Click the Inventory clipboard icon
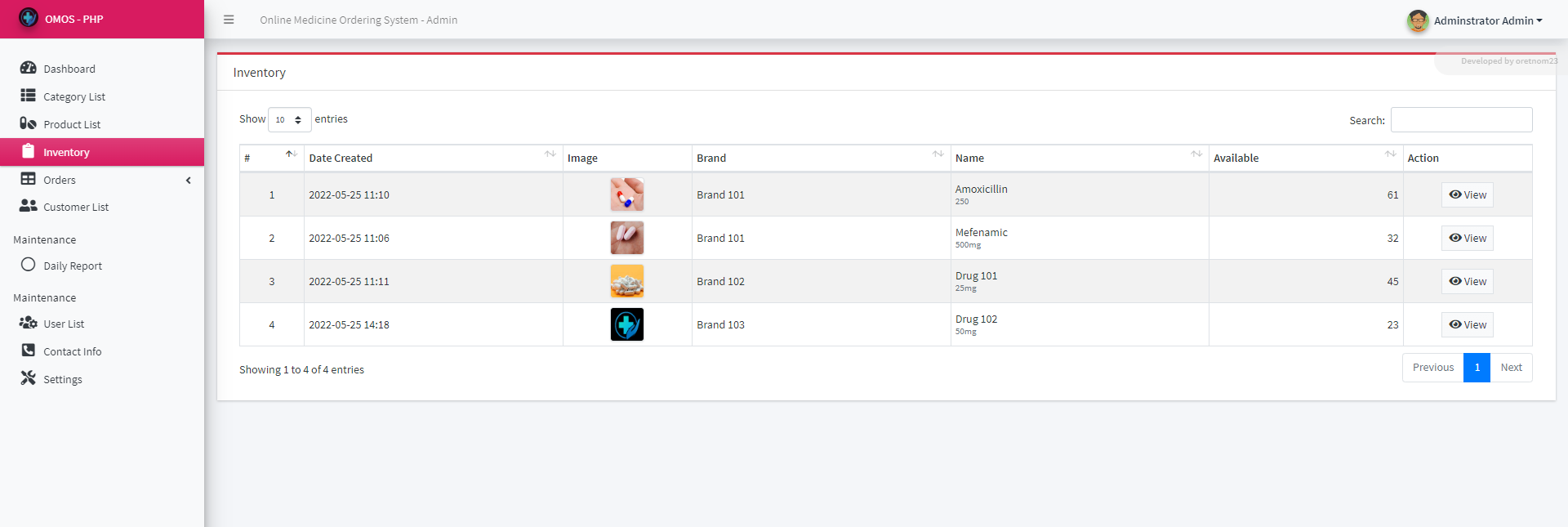Screen dimensions: 1568x527 (28, 151)
